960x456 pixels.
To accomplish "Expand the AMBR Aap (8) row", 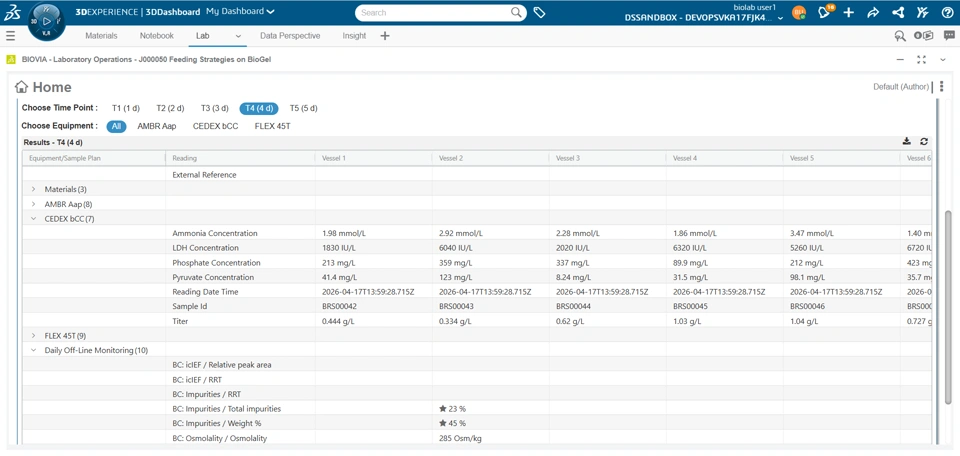I will point(34,204).
